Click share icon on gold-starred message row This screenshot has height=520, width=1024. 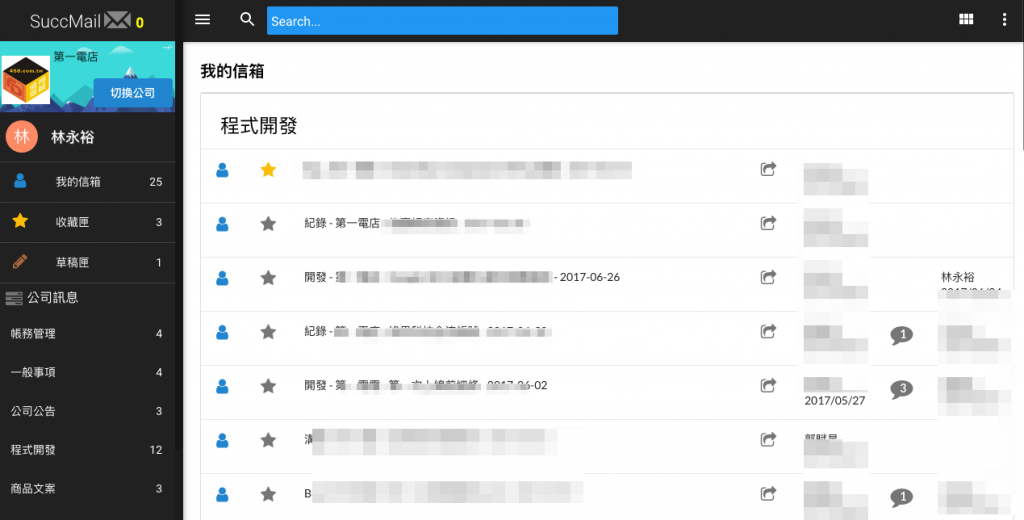pyautogui.click(x=768, y=169)
